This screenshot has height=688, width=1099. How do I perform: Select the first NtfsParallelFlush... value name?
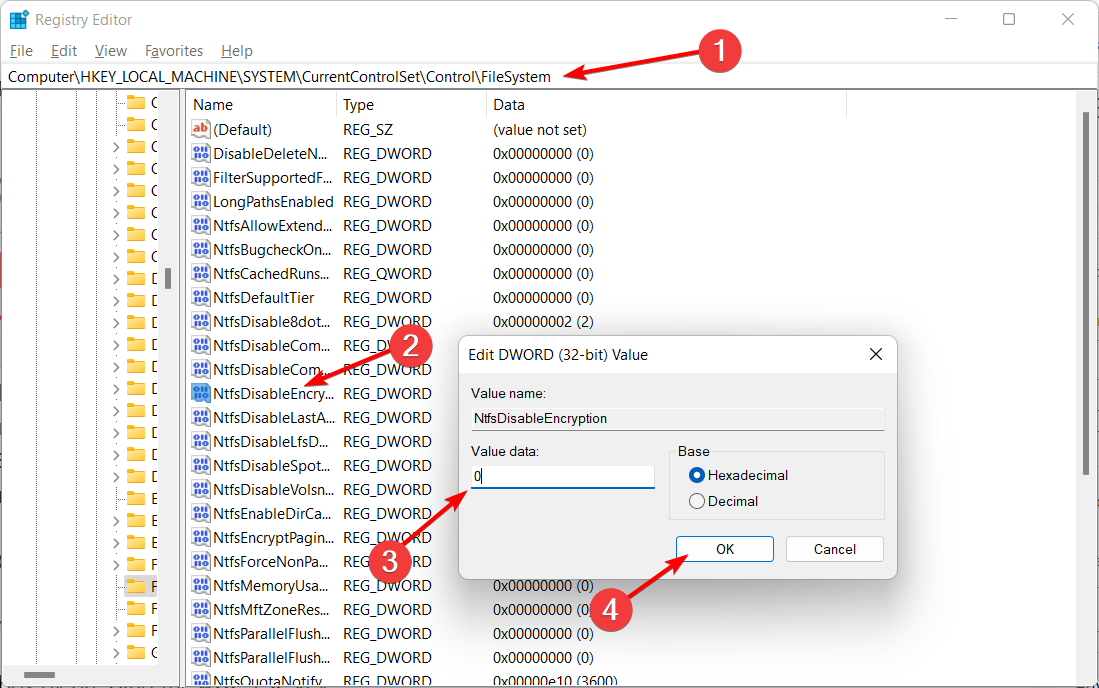pos(271,633)
